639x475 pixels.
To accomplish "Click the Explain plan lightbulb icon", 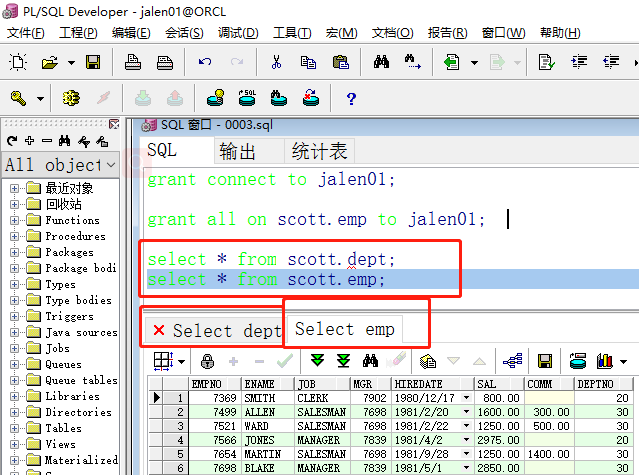I will pyautogui.click(x=215, y=98).
